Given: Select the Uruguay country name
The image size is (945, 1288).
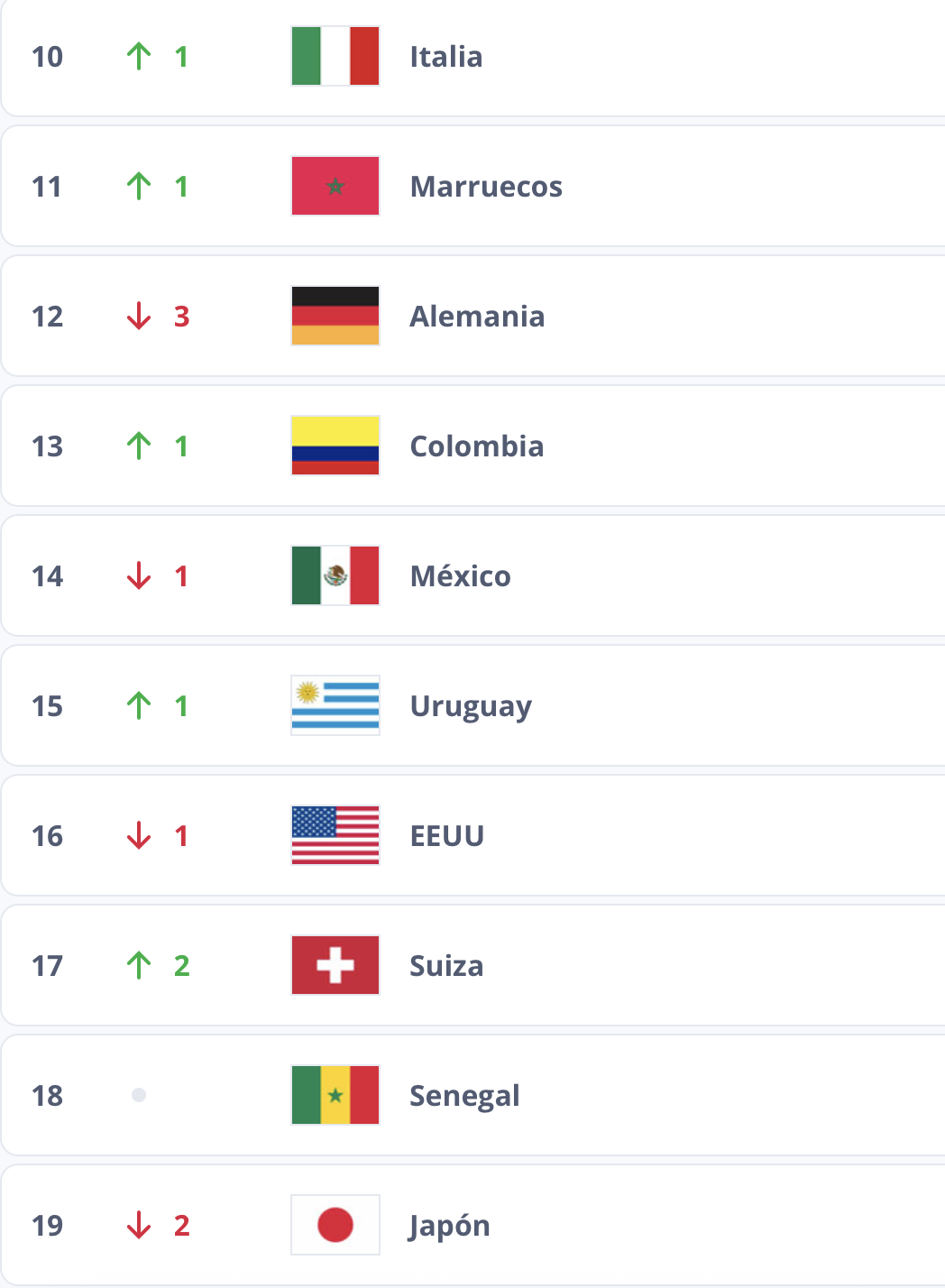Looking at the screenshot, I should (x=471, y=706).
